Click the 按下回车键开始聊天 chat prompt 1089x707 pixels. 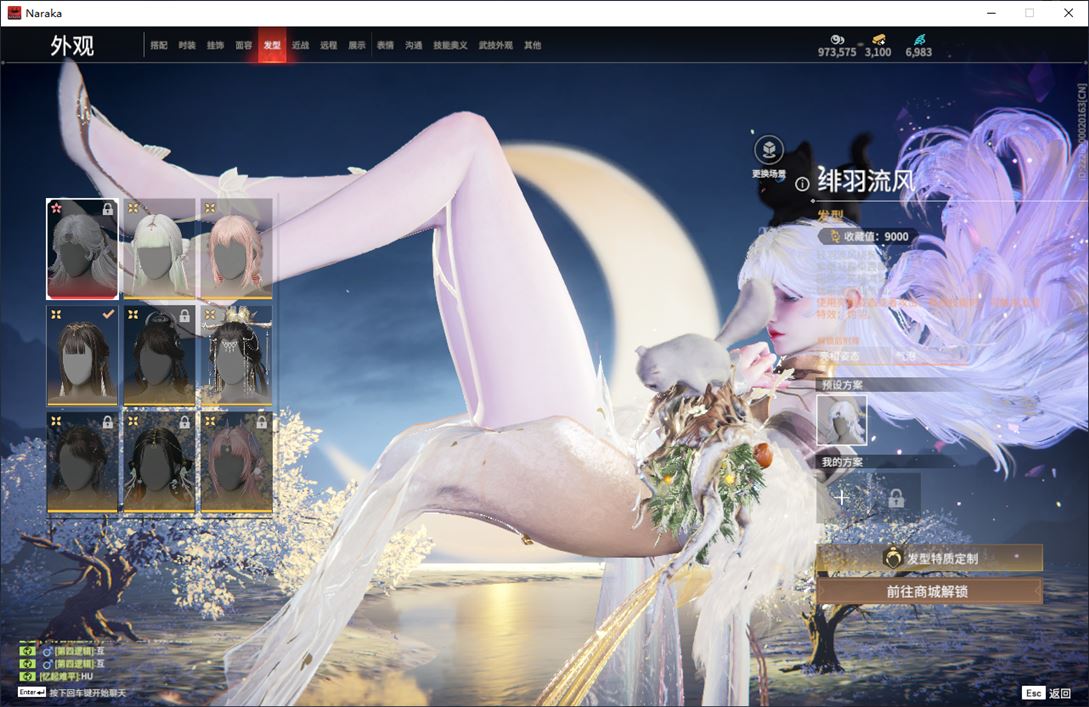click(x=88, y=692)
